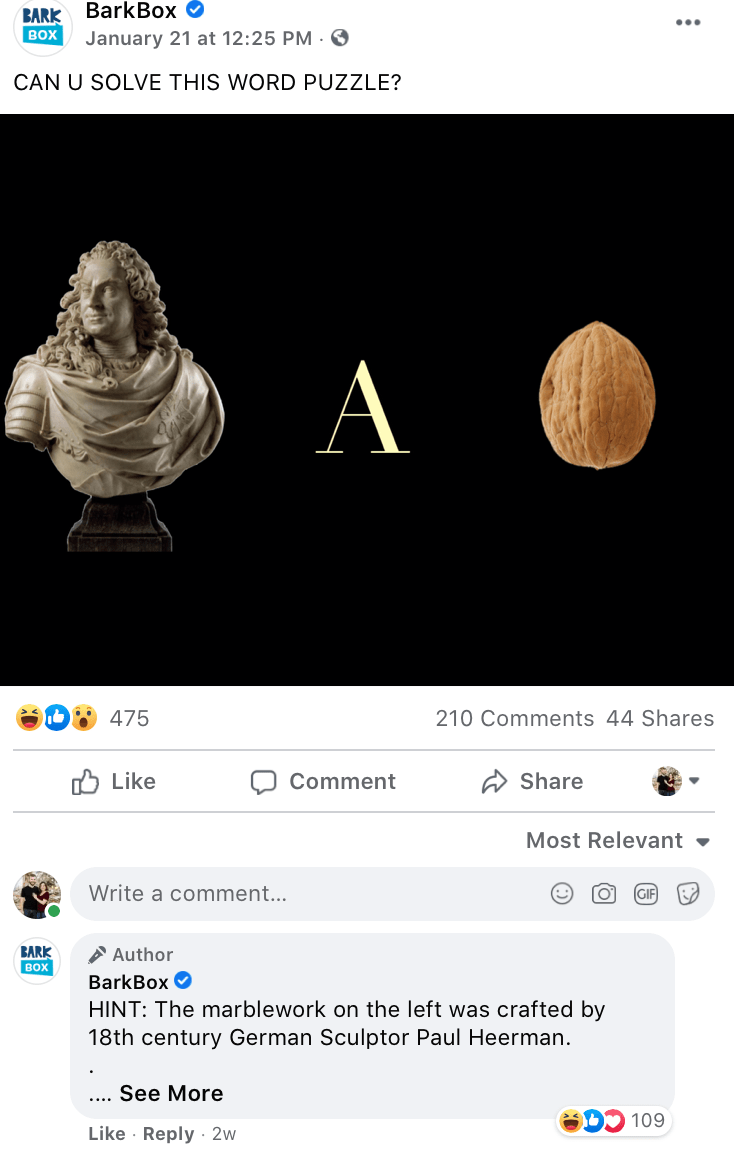Open the word puzzle image
734x1152 pixels.
(367, 400)
